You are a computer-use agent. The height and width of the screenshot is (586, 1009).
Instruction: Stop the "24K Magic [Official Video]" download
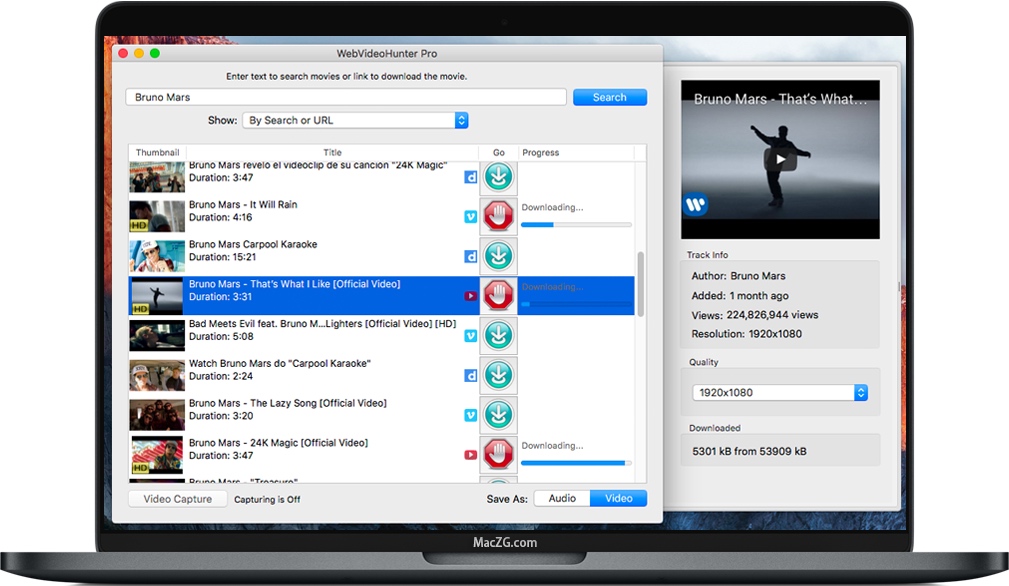tap(498, 454)
